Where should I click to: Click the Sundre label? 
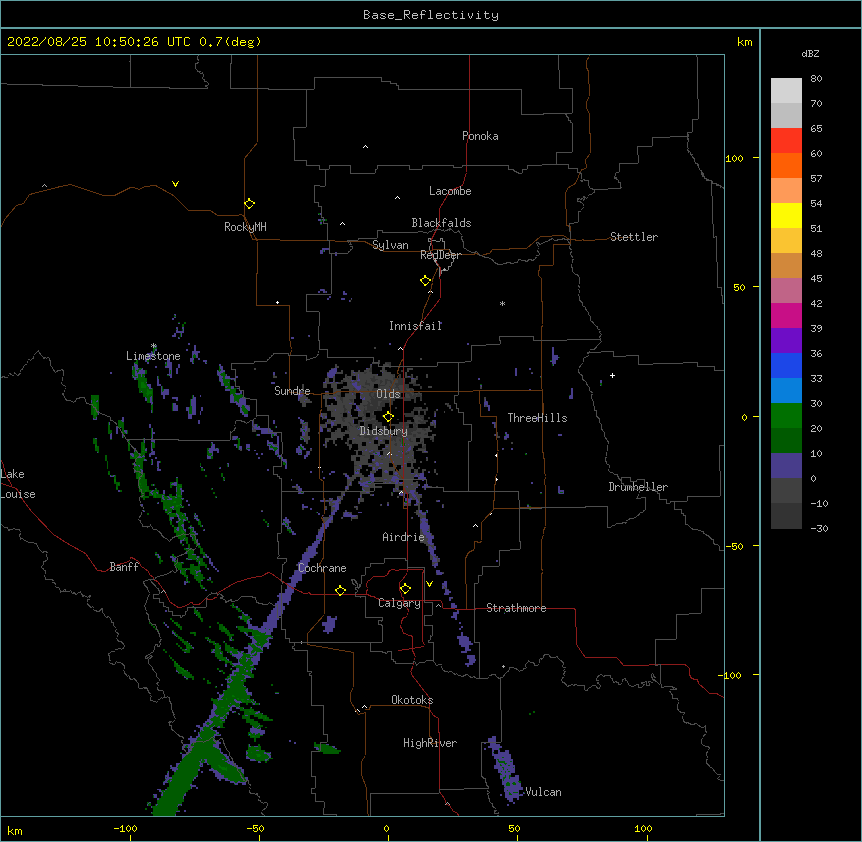[292, 391]
